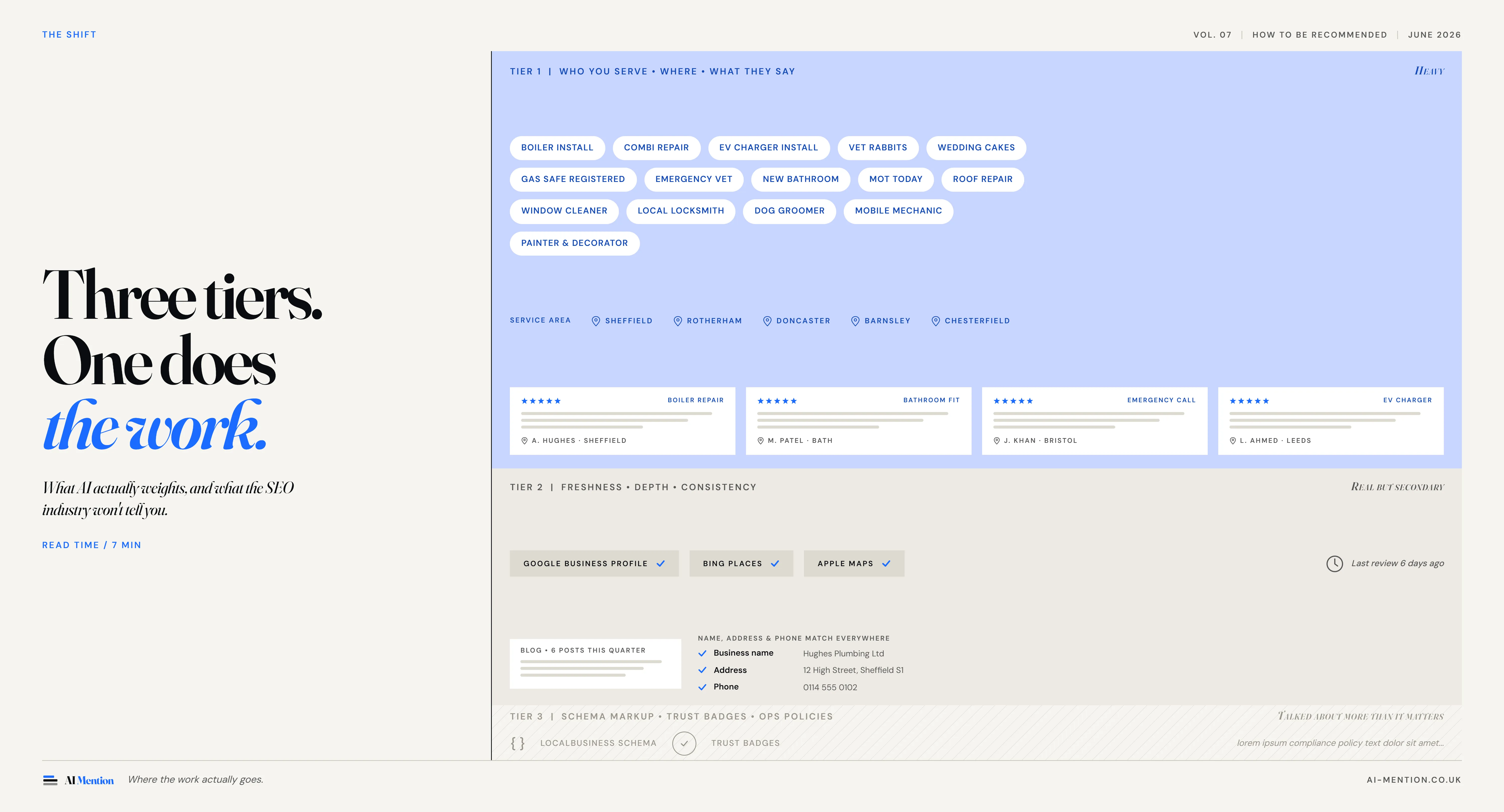Open the AI-MENTION.CO.UK link
This screenshot has width=1504, height=812.
[x=1414, y=780]
